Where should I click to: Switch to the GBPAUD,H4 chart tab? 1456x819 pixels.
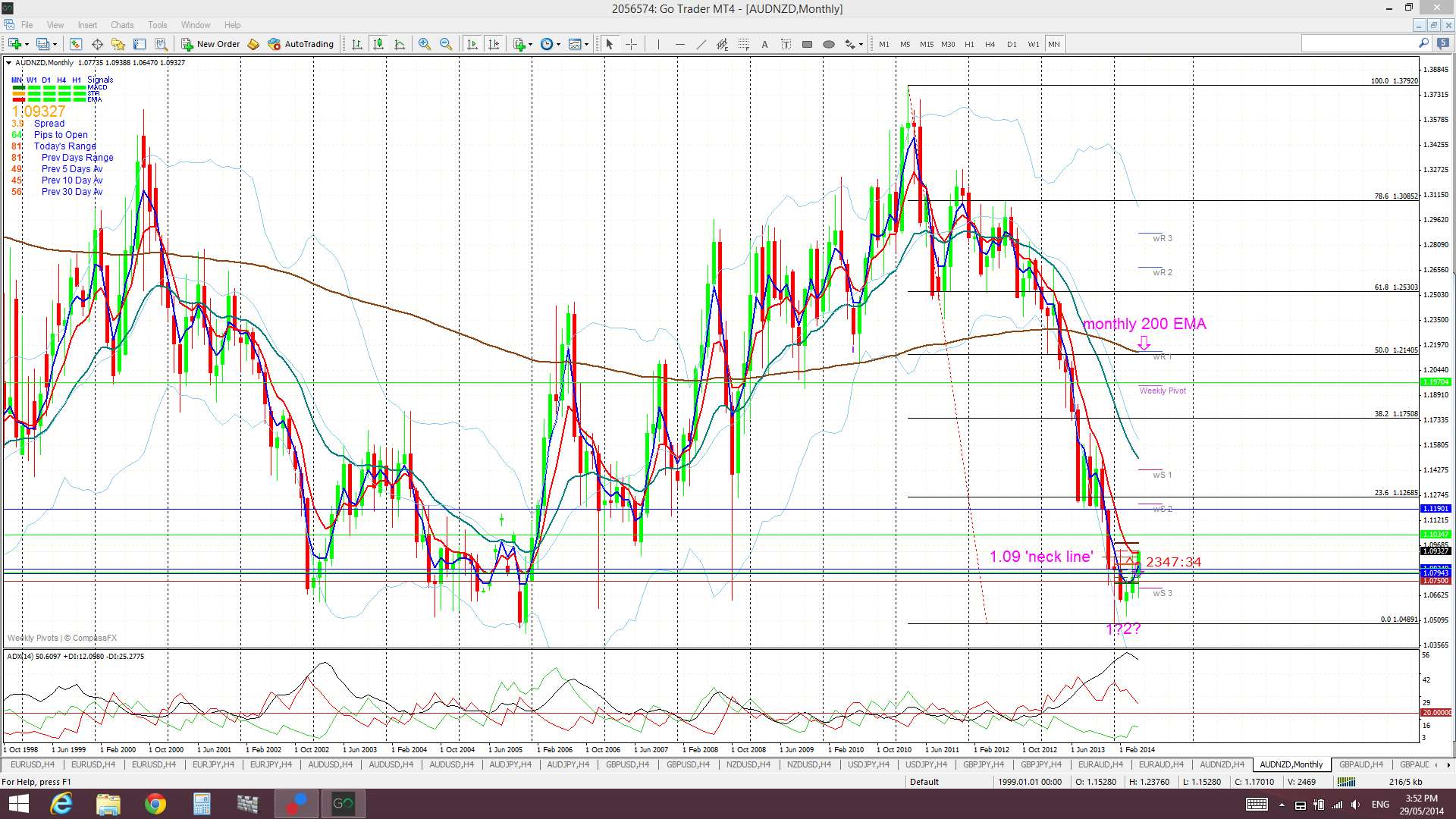[1360, 764]
